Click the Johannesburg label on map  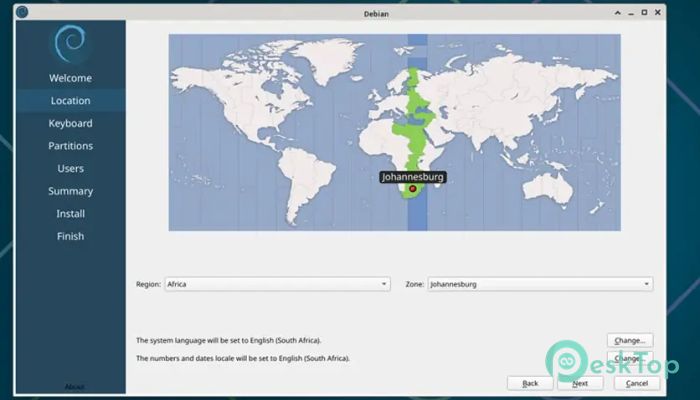point(413,177)
